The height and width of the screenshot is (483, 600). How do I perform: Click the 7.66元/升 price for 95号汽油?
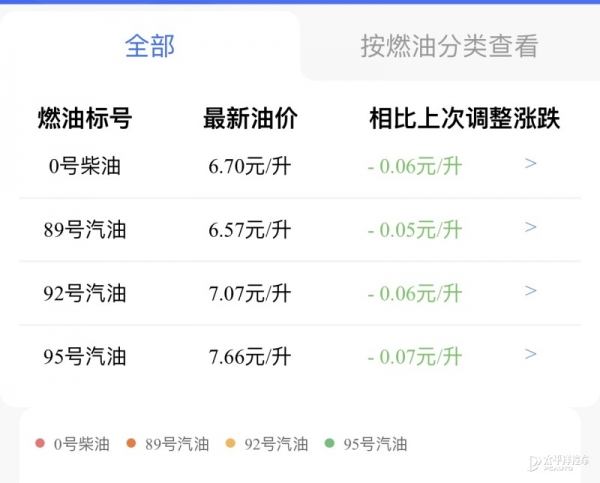250,356
